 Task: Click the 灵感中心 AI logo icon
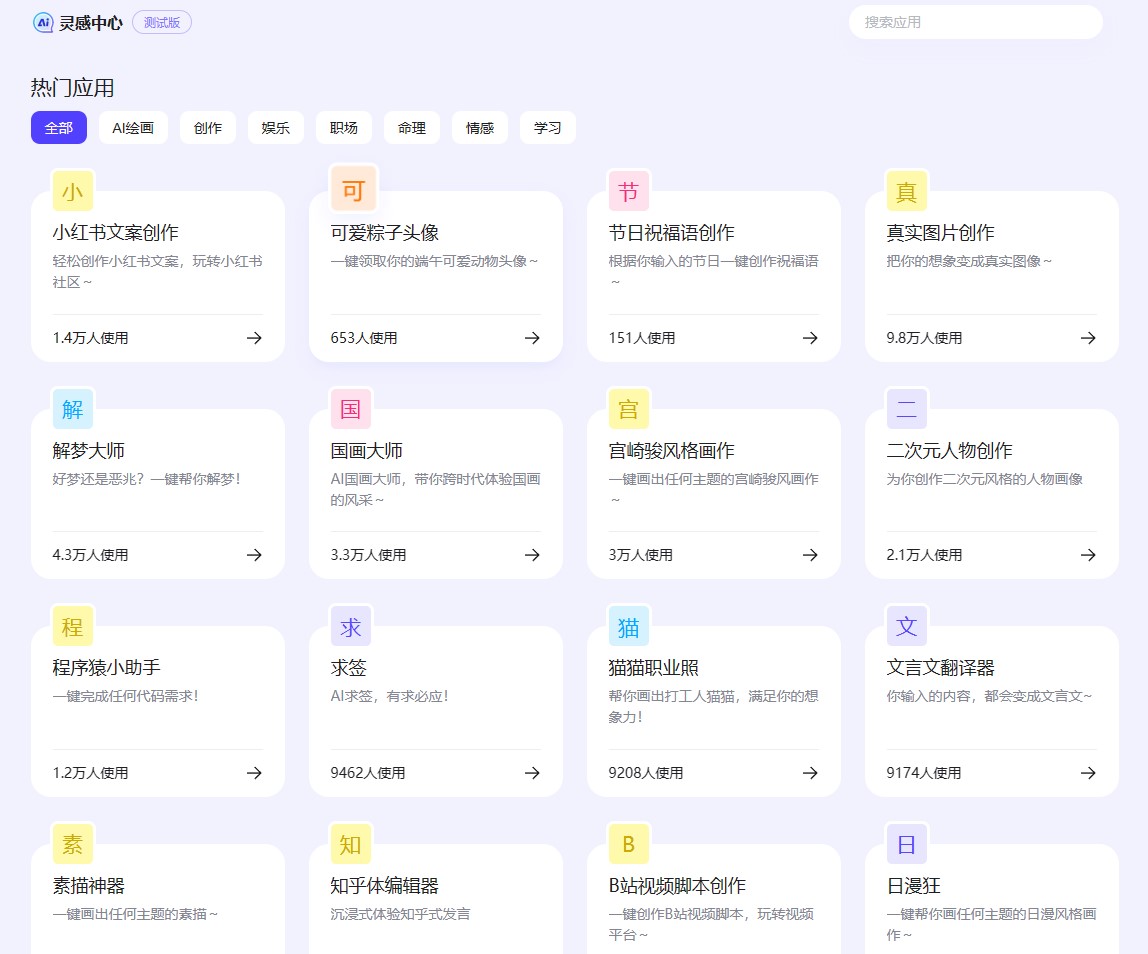coord(43,22)
